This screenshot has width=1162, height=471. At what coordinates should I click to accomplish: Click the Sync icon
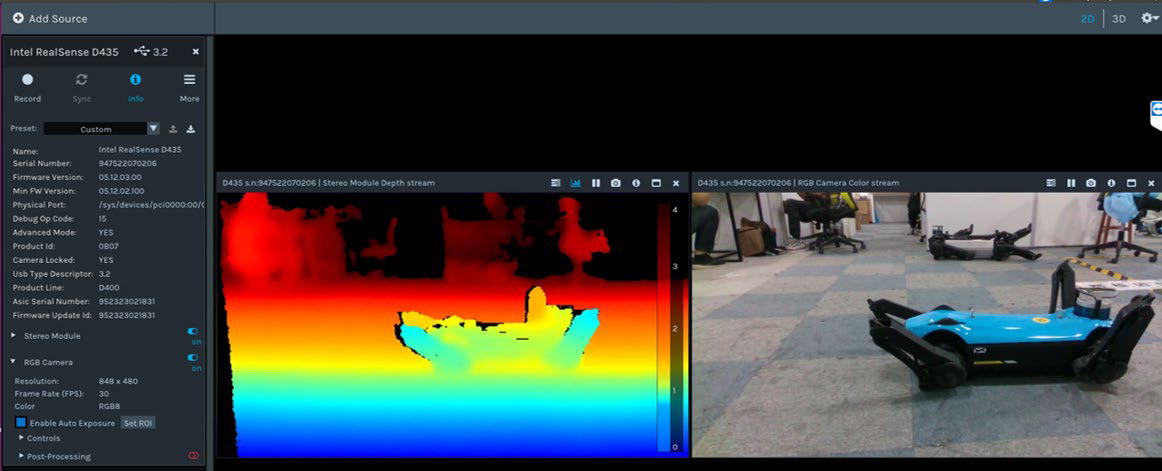pos(82,79)
